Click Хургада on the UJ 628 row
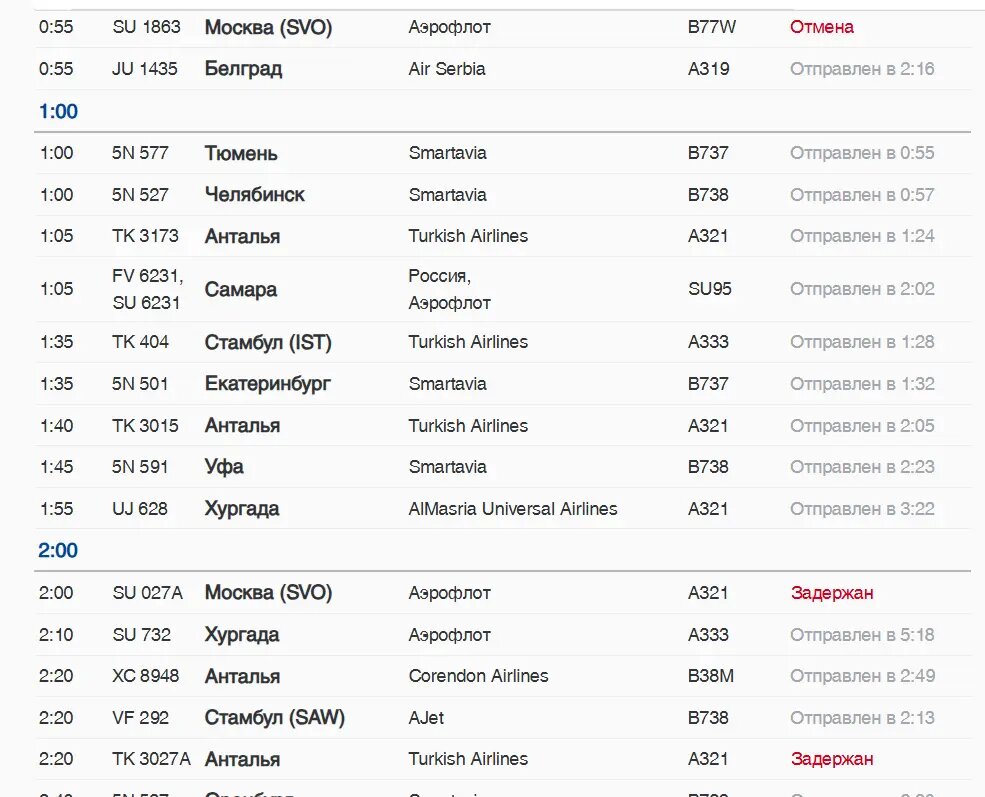This screenshot has width=985, height=797. [x=241, y=509]
